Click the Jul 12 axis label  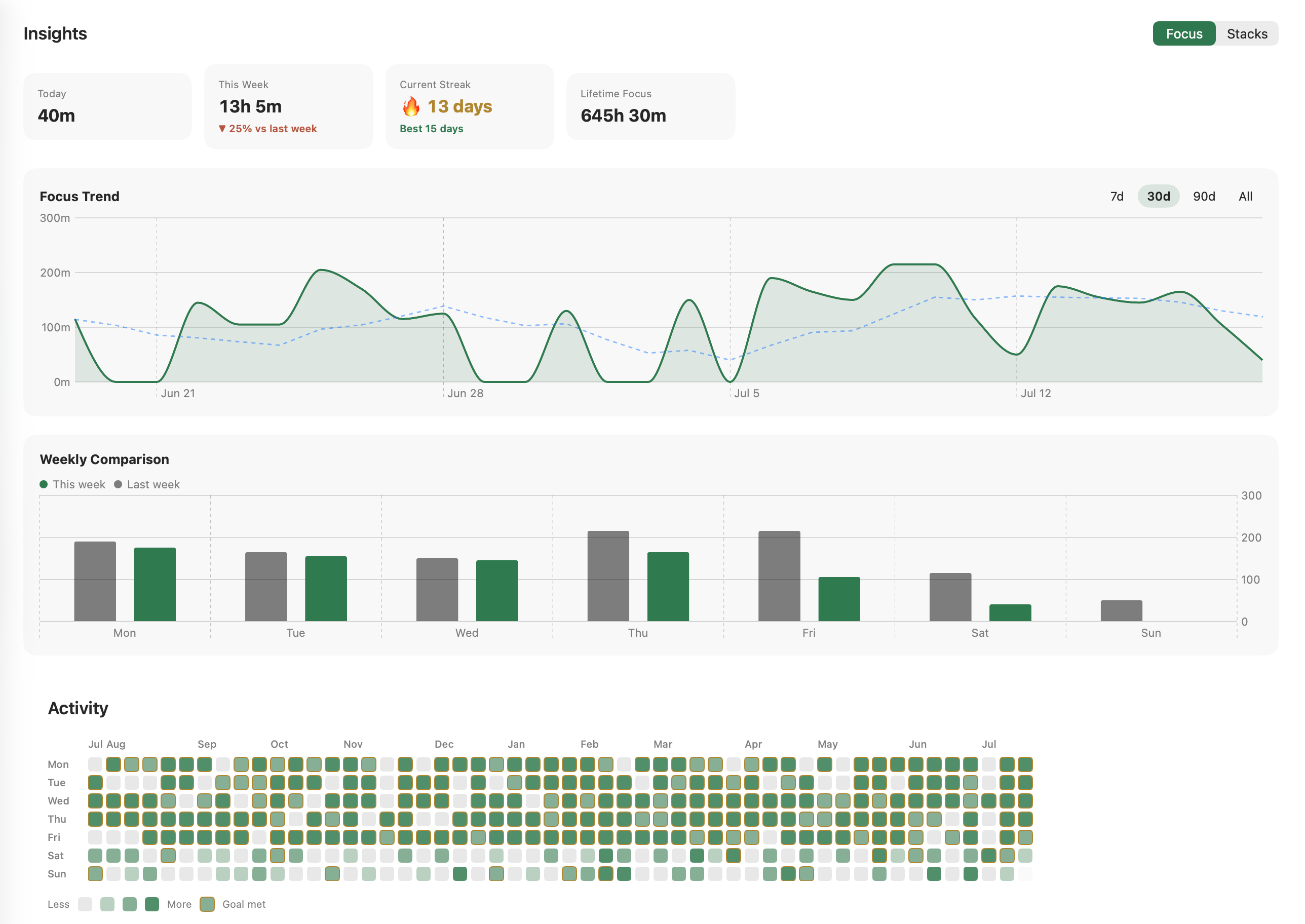tap(1036, 393)
